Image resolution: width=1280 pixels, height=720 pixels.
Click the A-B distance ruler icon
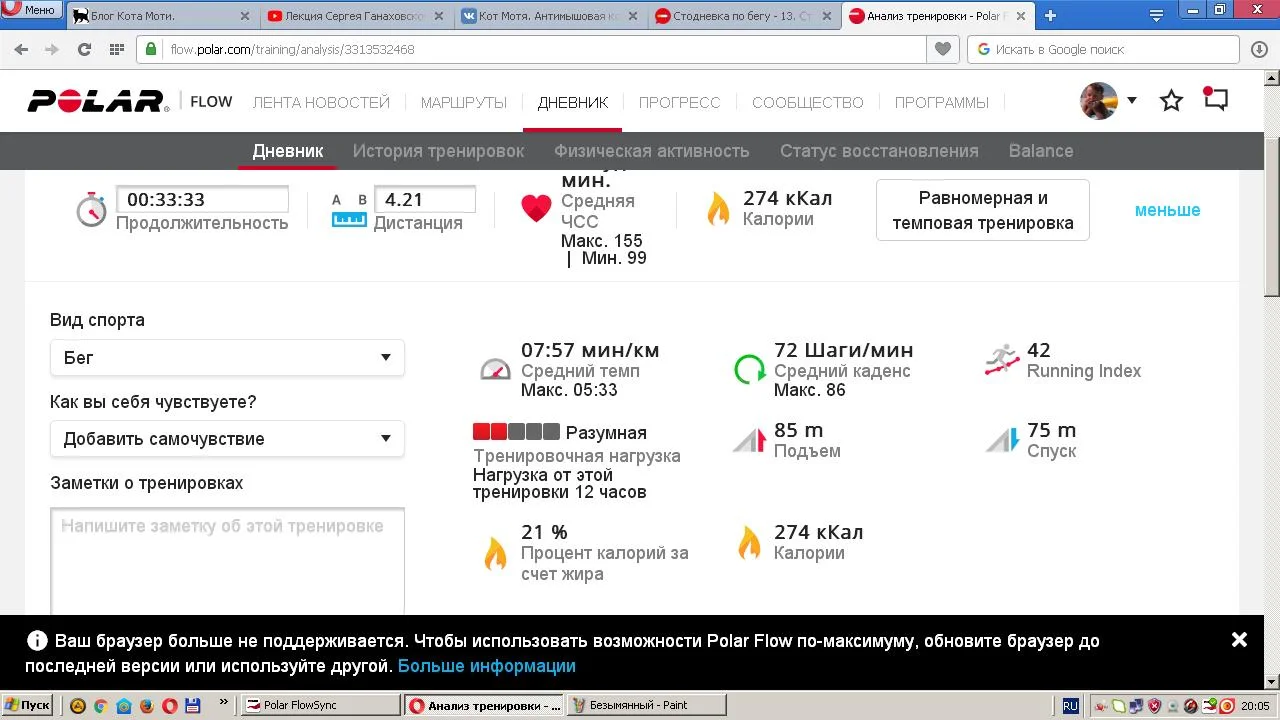(349, 210)
